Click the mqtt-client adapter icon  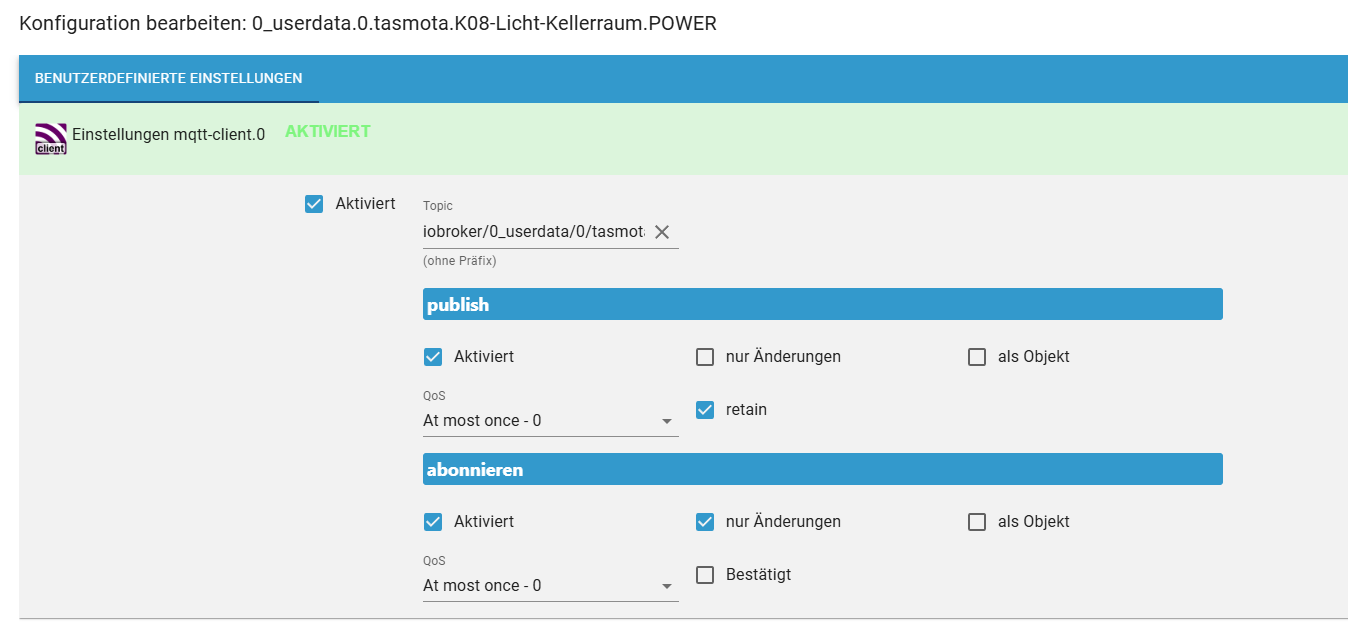(x=50, y=139)
